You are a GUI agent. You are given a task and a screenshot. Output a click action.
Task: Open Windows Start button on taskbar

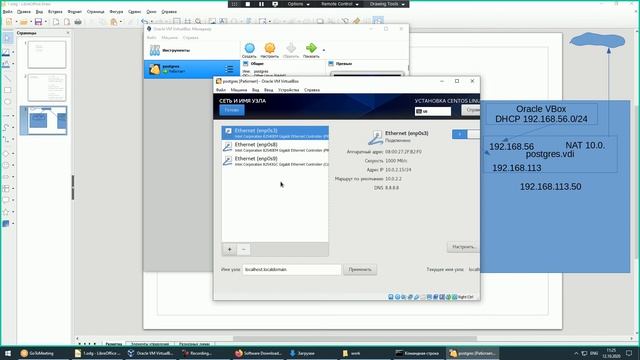[8, 353]
